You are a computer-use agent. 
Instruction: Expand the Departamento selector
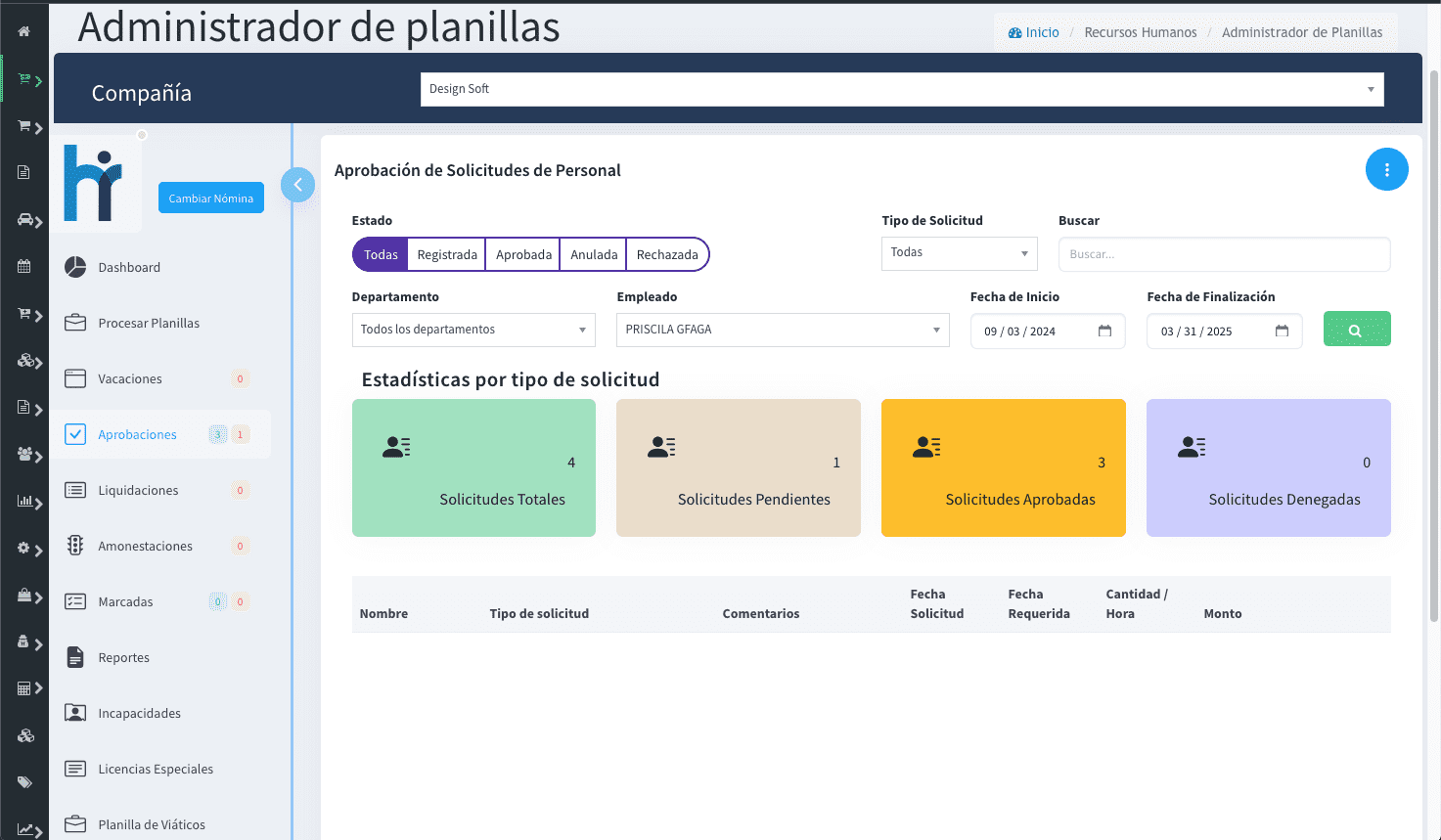pos(473,330)
